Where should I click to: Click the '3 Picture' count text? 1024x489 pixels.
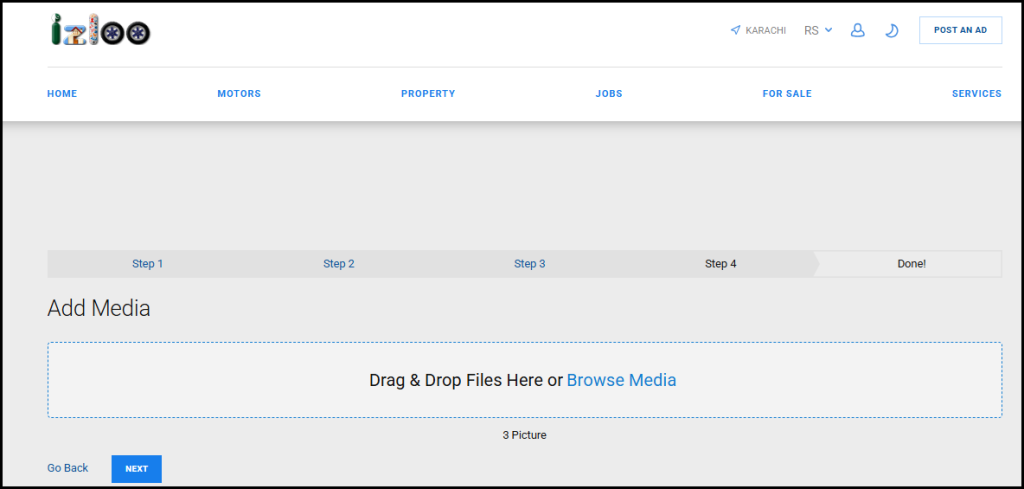click(x=524, y=435)
